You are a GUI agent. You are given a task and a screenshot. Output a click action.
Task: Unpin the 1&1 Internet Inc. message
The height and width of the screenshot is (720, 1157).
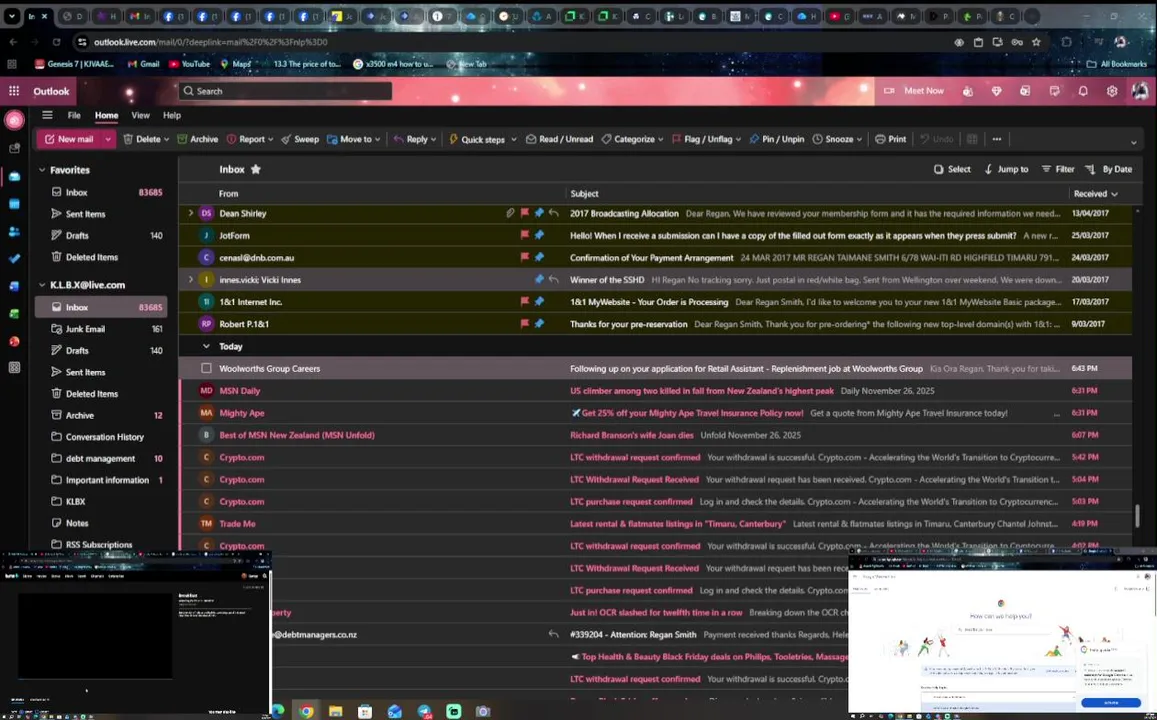(539, 302)
